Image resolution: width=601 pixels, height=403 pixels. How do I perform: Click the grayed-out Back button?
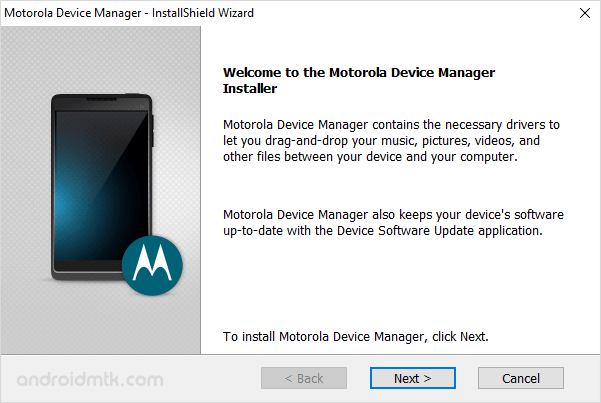coord(304,378)
